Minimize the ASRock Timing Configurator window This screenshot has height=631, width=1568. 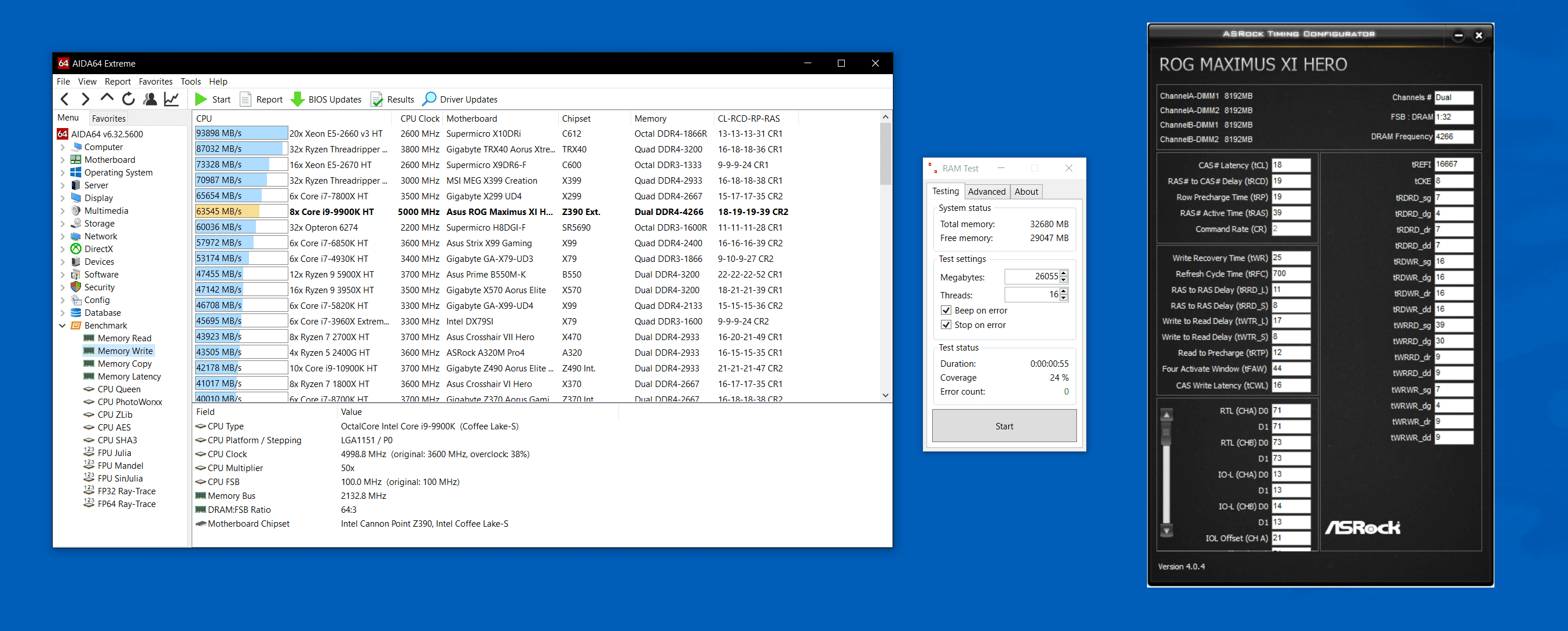1458,35
